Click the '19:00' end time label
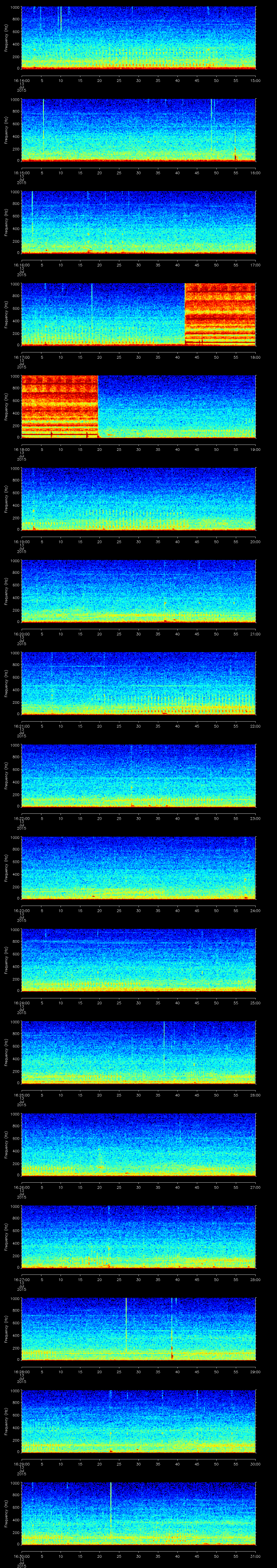Image resolution: width=277 pixels, height=1568 pixels. tap(256, 449)
